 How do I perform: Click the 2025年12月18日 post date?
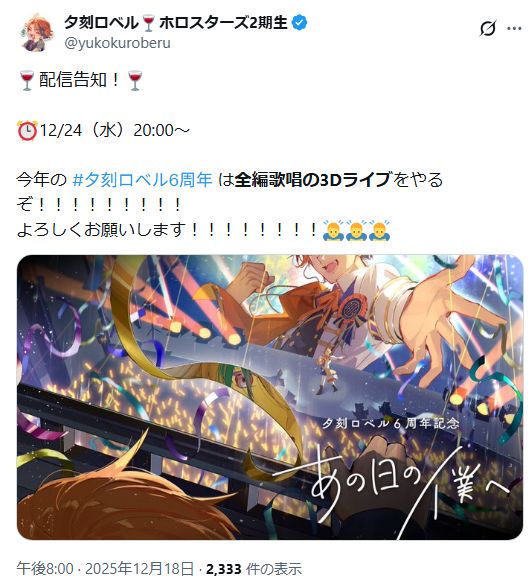pos(139,569)
